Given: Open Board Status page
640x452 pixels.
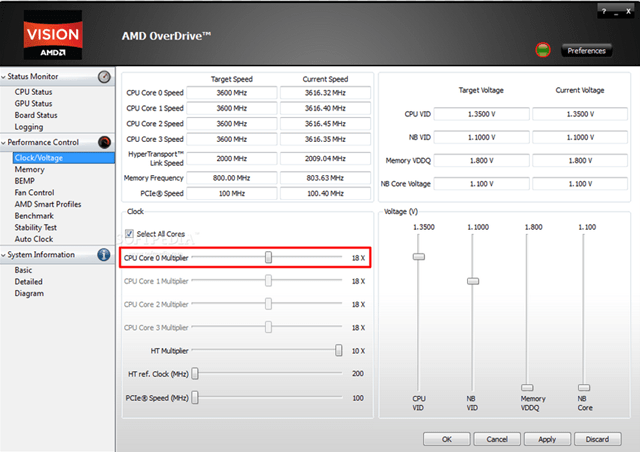Looking at the screenshot, I should (36, 115).
